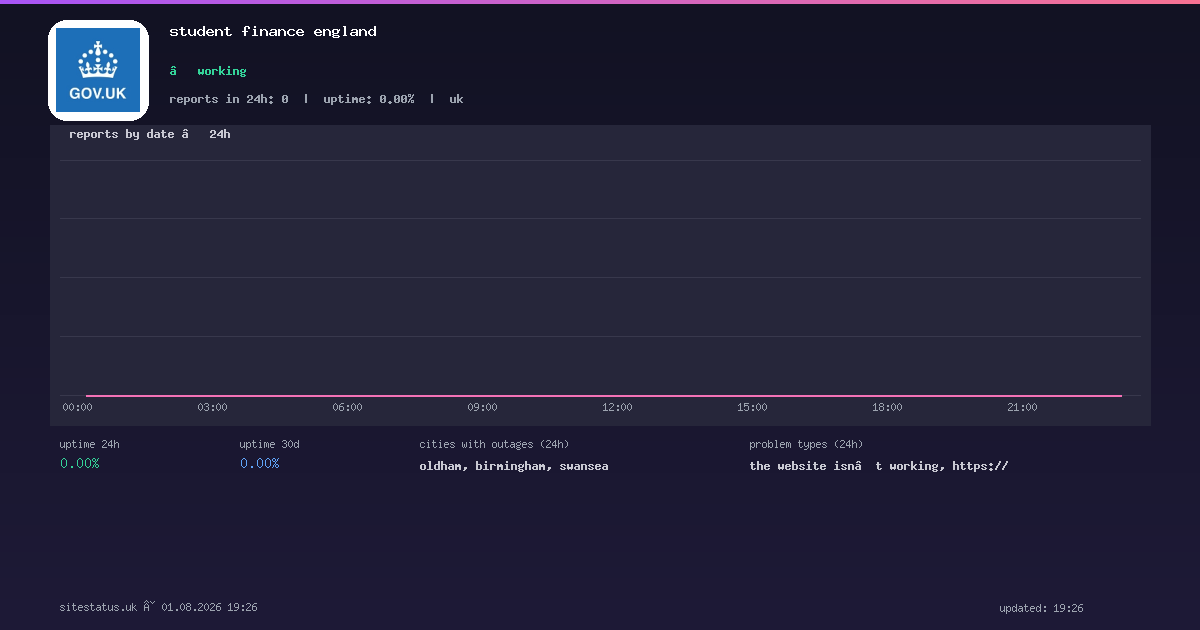This screenshot has width=1200, height=630.
Task: Click the green uptime 24h value 0.00%
Action: [x=80, y=464]
